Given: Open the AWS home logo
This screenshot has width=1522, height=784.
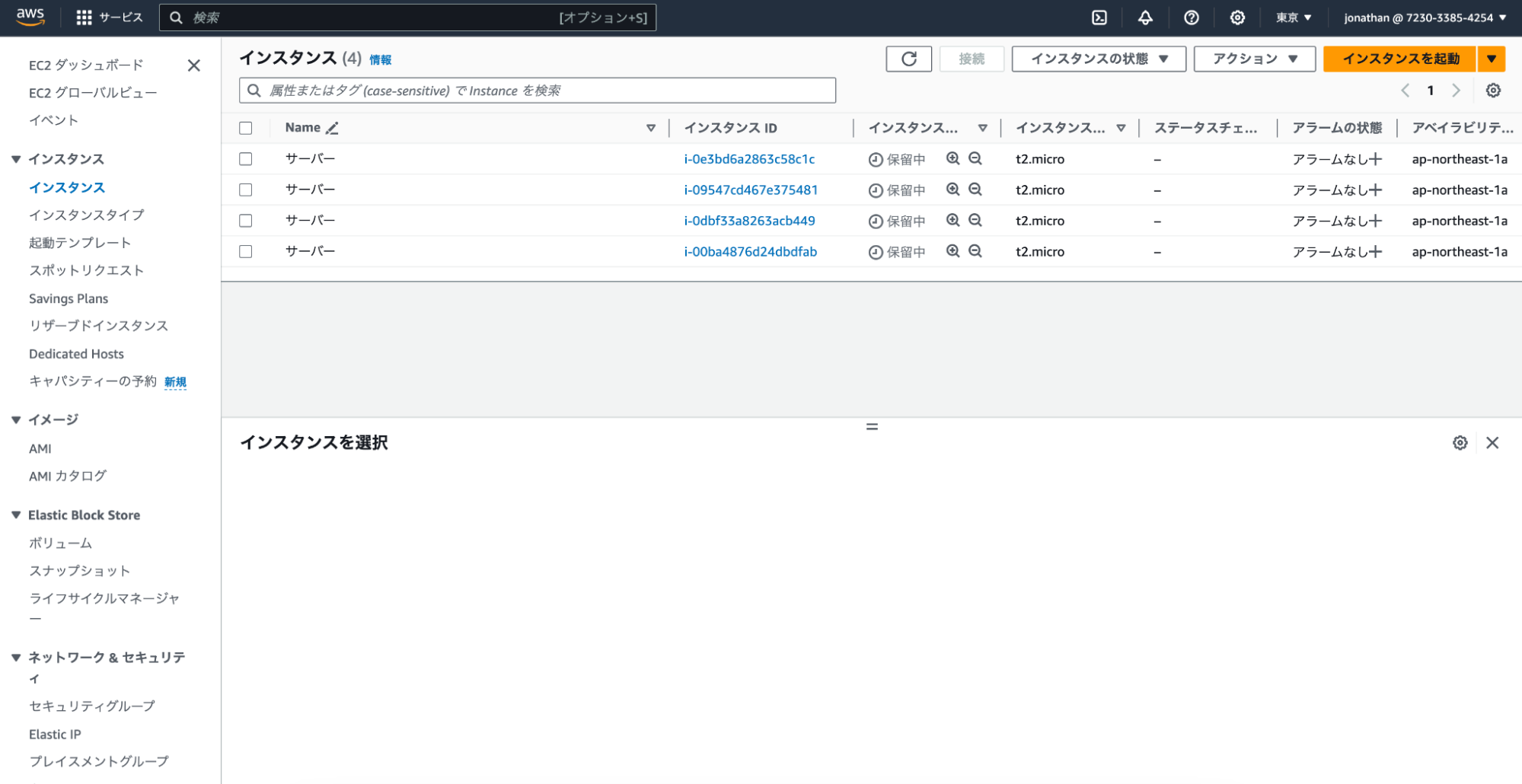Looking at the screenshot, I should tap(30, 17).
